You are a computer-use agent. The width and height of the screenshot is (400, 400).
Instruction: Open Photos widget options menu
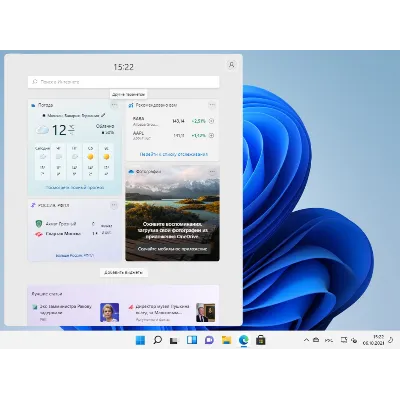coord(212,172)
